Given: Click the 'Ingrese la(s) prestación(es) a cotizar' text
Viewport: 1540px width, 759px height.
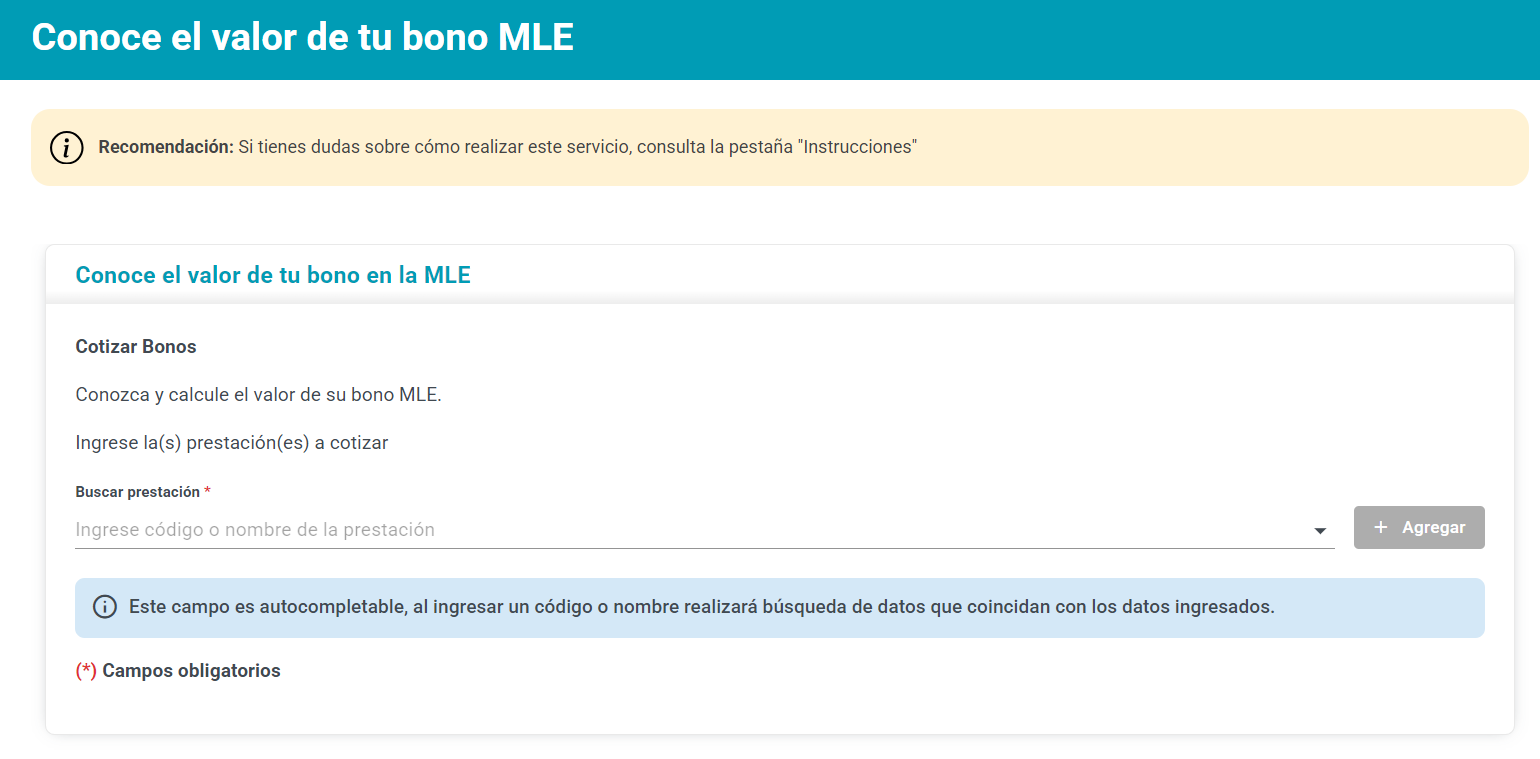Looking at the screenshot, I should pos(232,443).
